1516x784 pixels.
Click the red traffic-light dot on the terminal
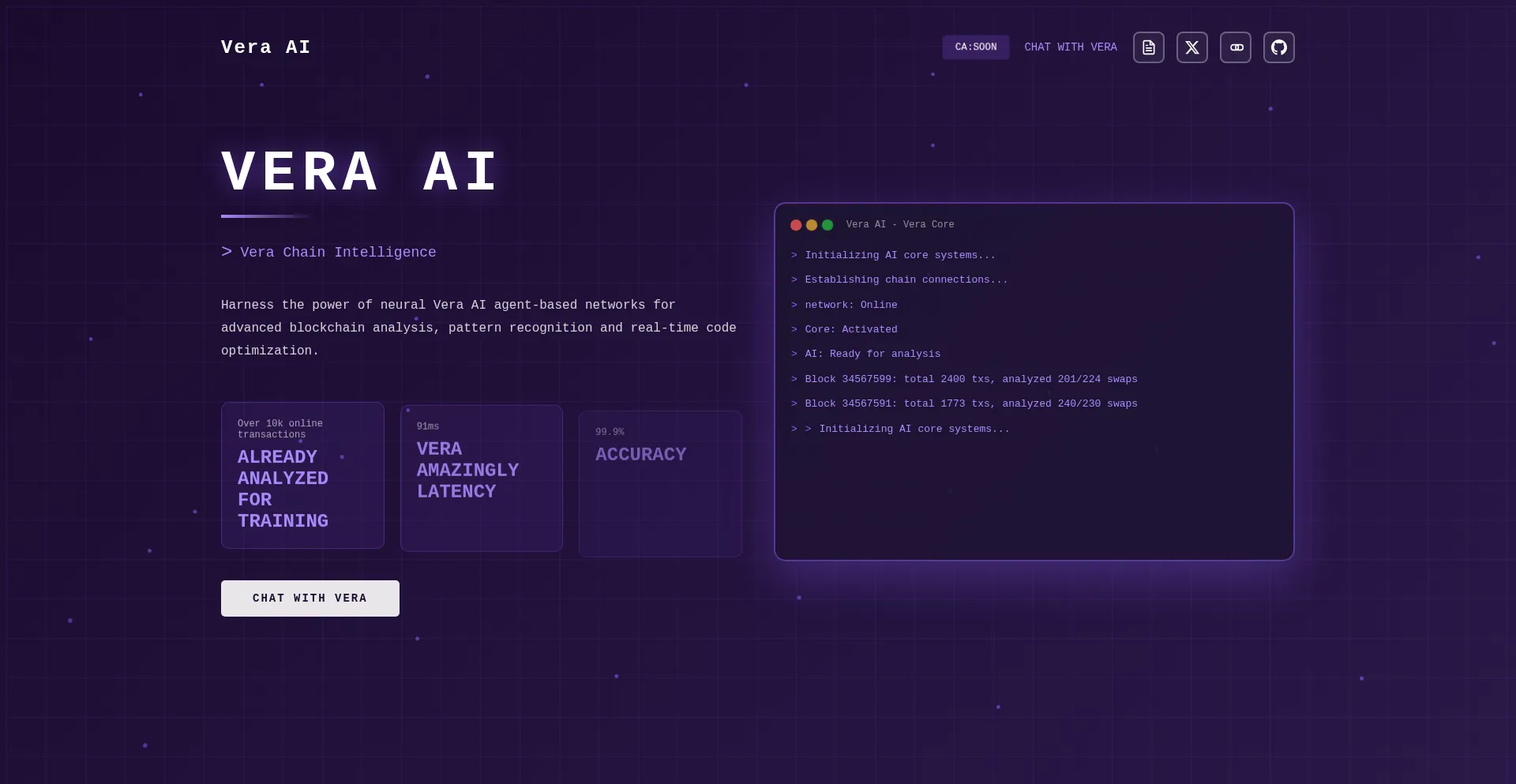pos(796,225)
